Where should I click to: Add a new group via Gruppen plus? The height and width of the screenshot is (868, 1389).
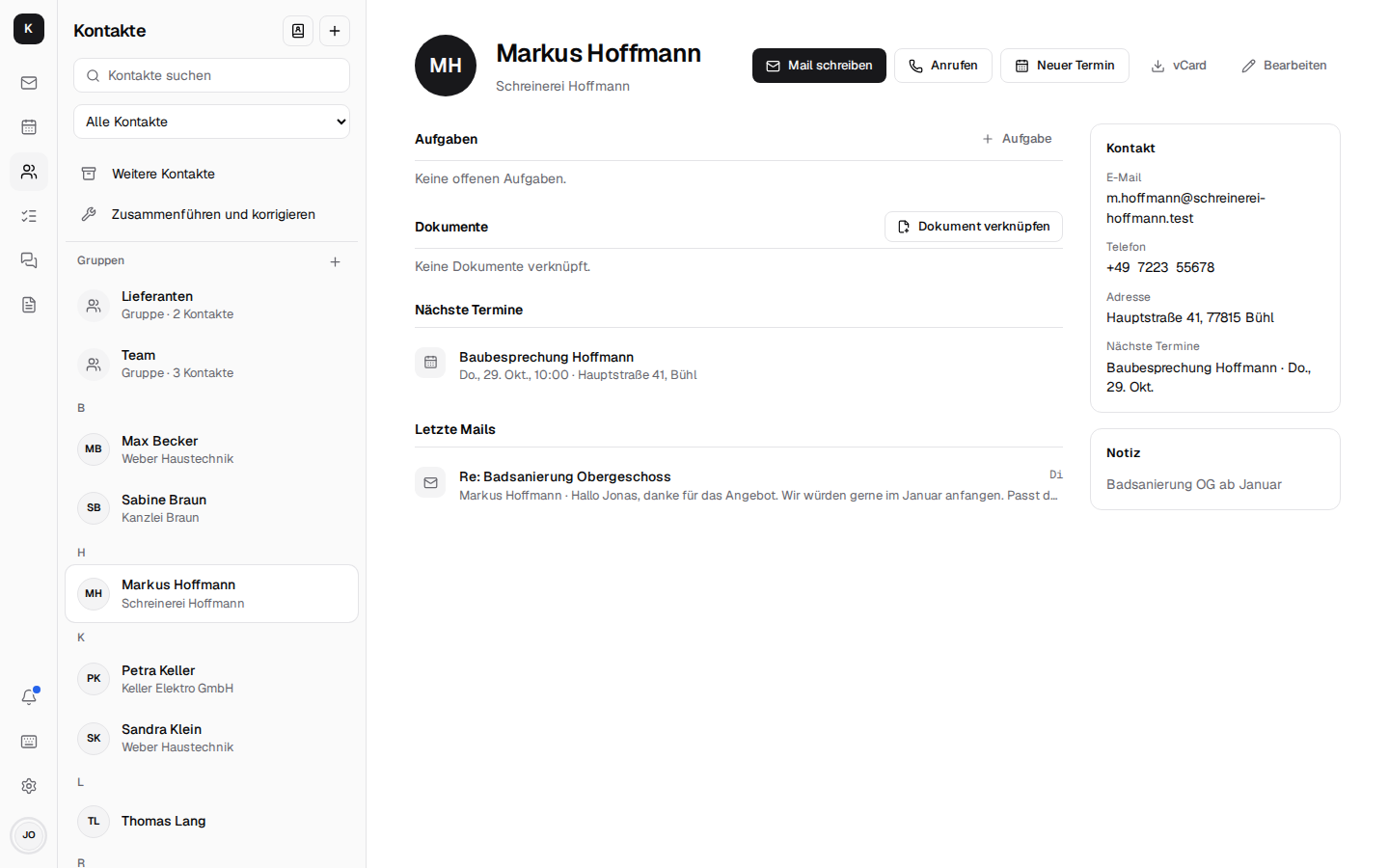(335, 261)
